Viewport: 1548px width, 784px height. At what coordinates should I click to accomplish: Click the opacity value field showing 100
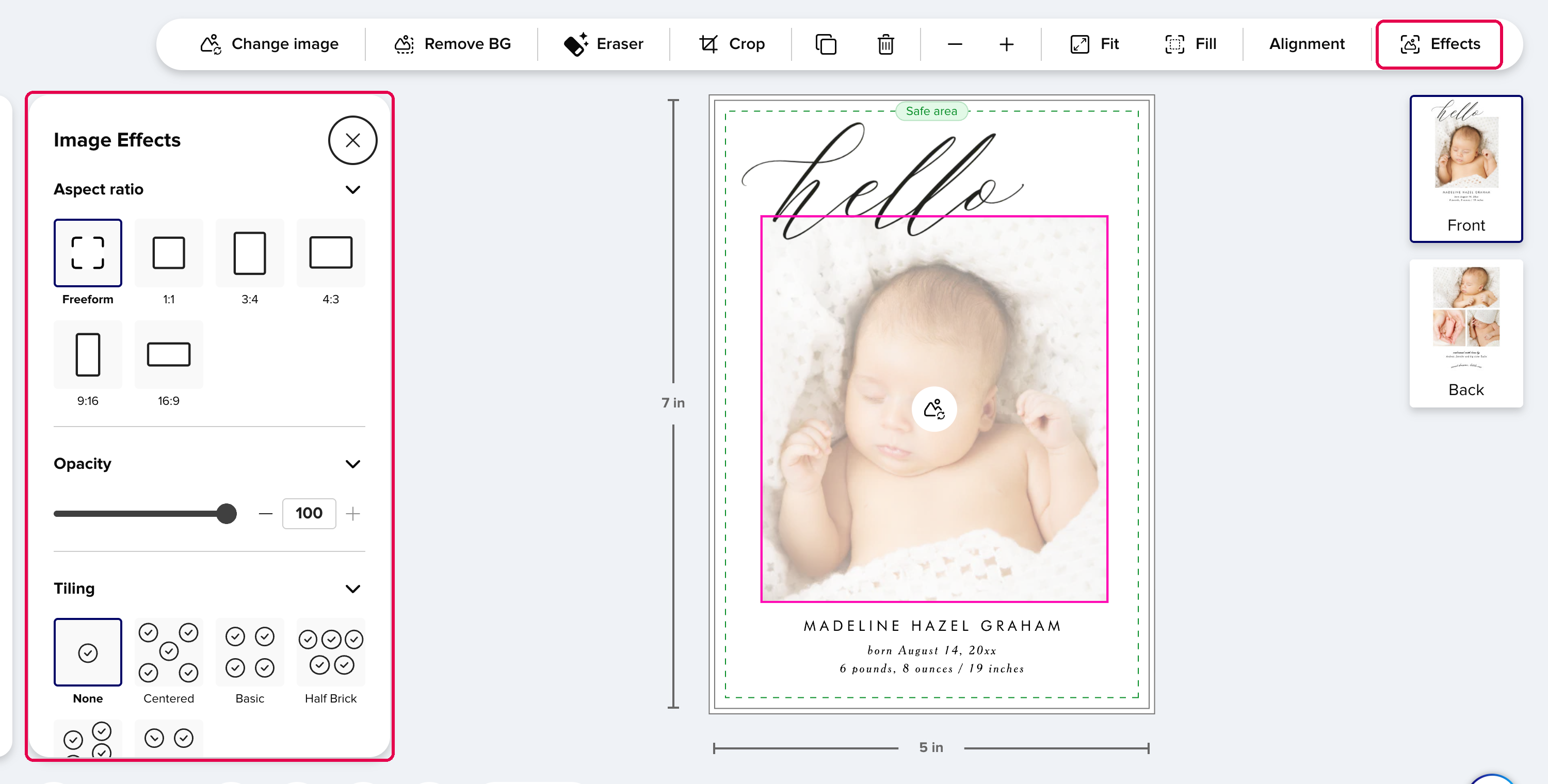(x=309, y=514)
